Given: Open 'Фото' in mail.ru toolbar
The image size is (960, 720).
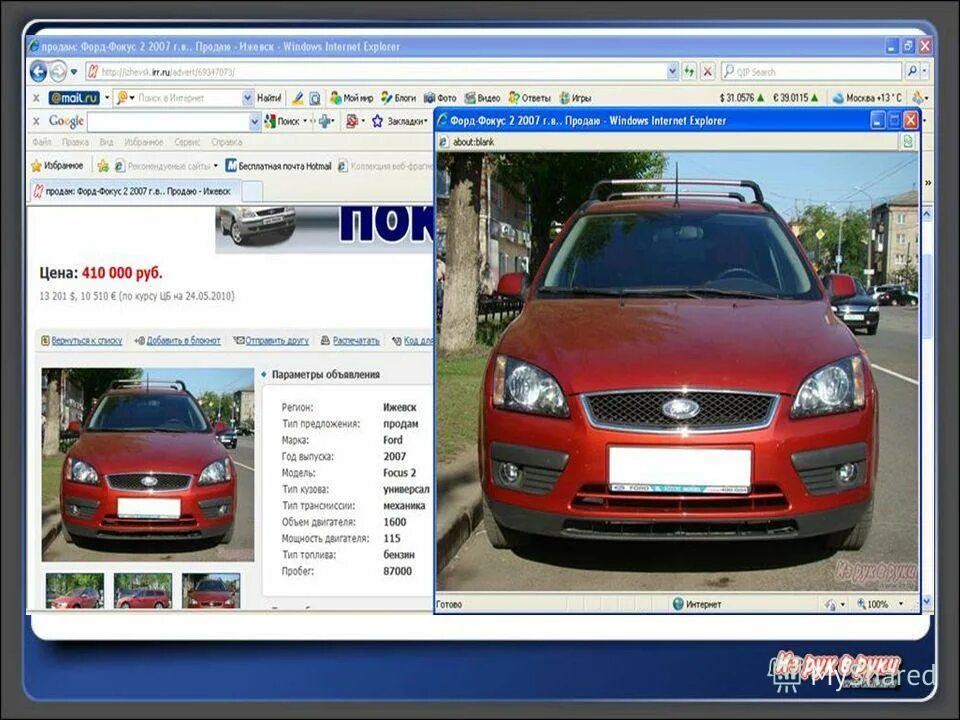Looking at the screenshot, I should (441, 98).
